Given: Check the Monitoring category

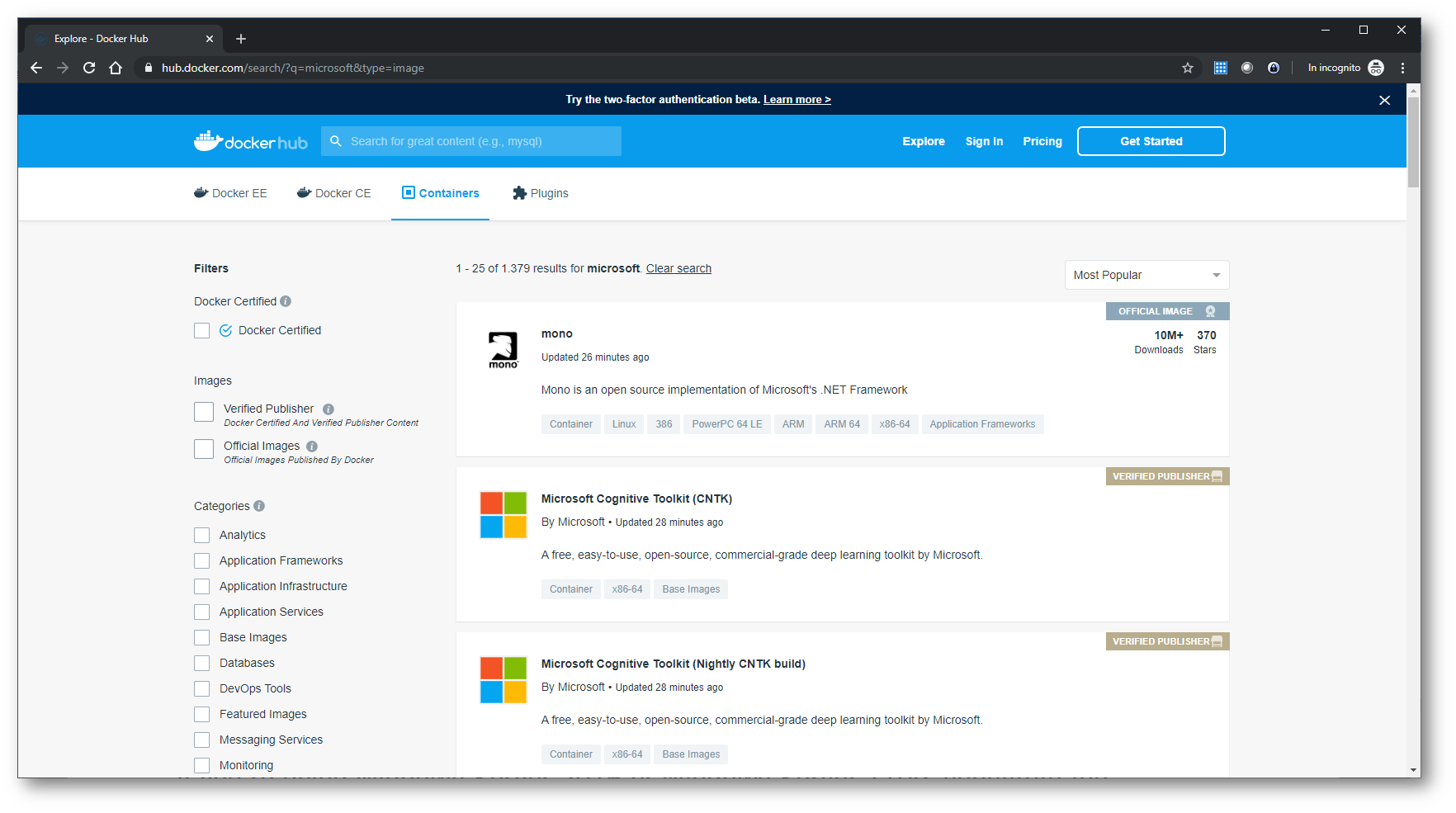Looking at the screenshot, I should click(x=202, y=766).
